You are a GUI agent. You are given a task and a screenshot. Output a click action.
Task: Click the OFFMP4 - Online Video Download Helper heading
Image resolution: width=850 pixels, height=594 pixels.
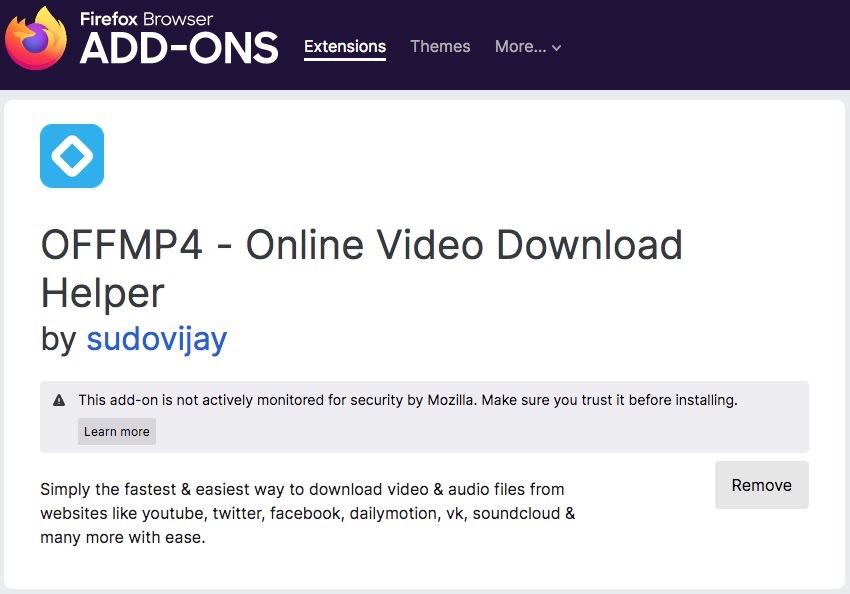point(362,268)
